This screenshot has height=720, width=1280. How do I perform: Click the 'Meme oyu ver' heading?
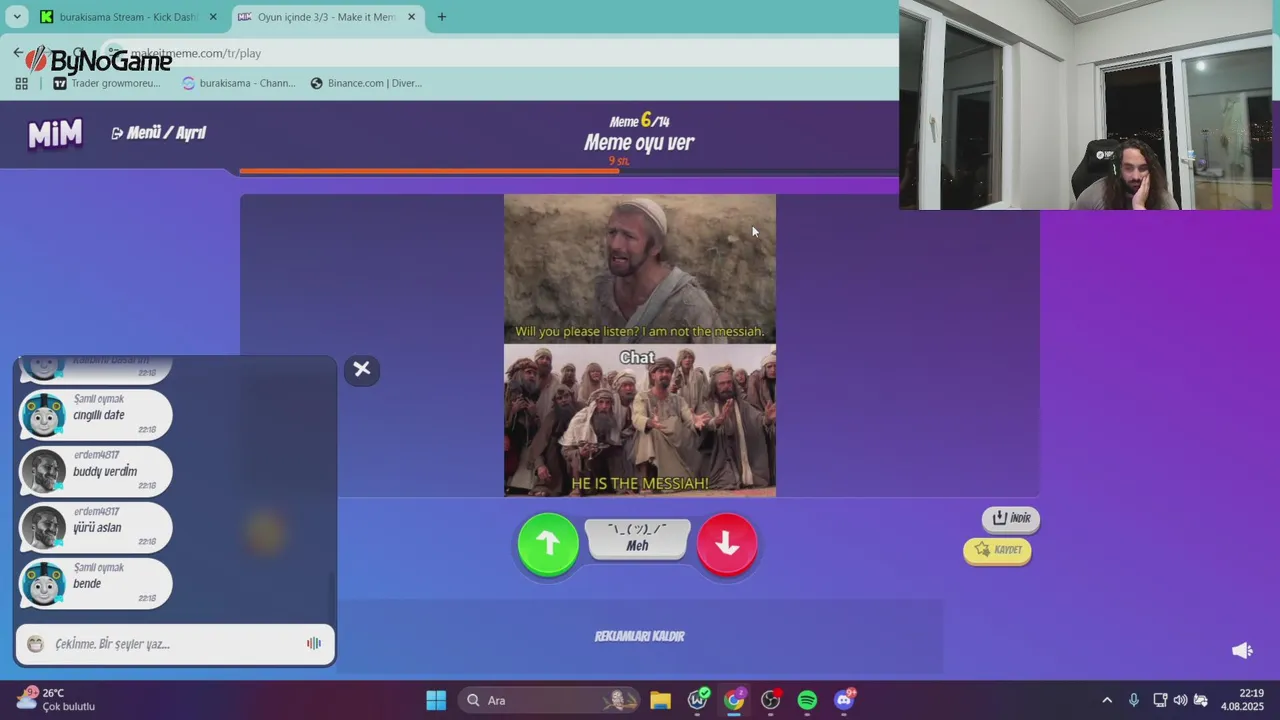click(639, 142)
